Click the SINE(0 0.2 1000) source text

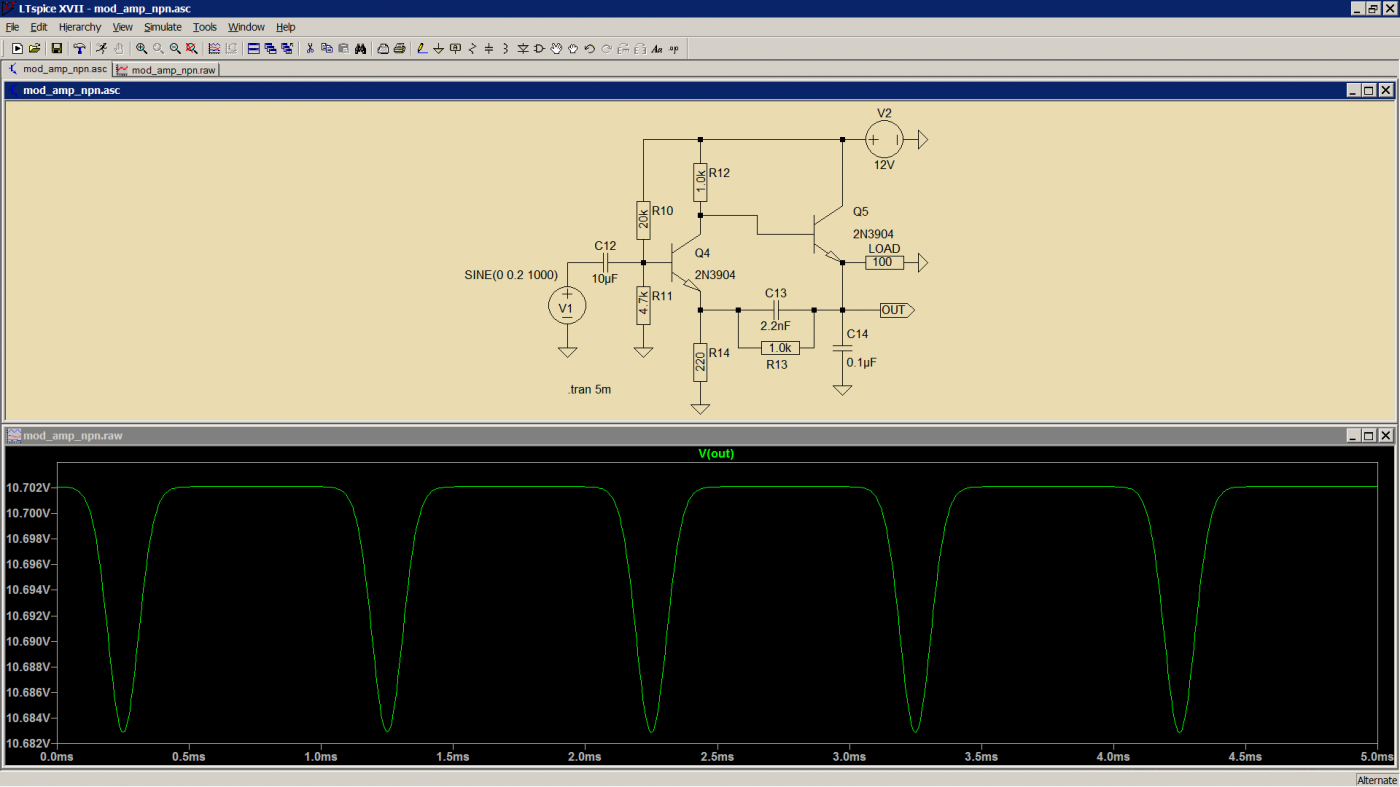click(x=511, y=276)
